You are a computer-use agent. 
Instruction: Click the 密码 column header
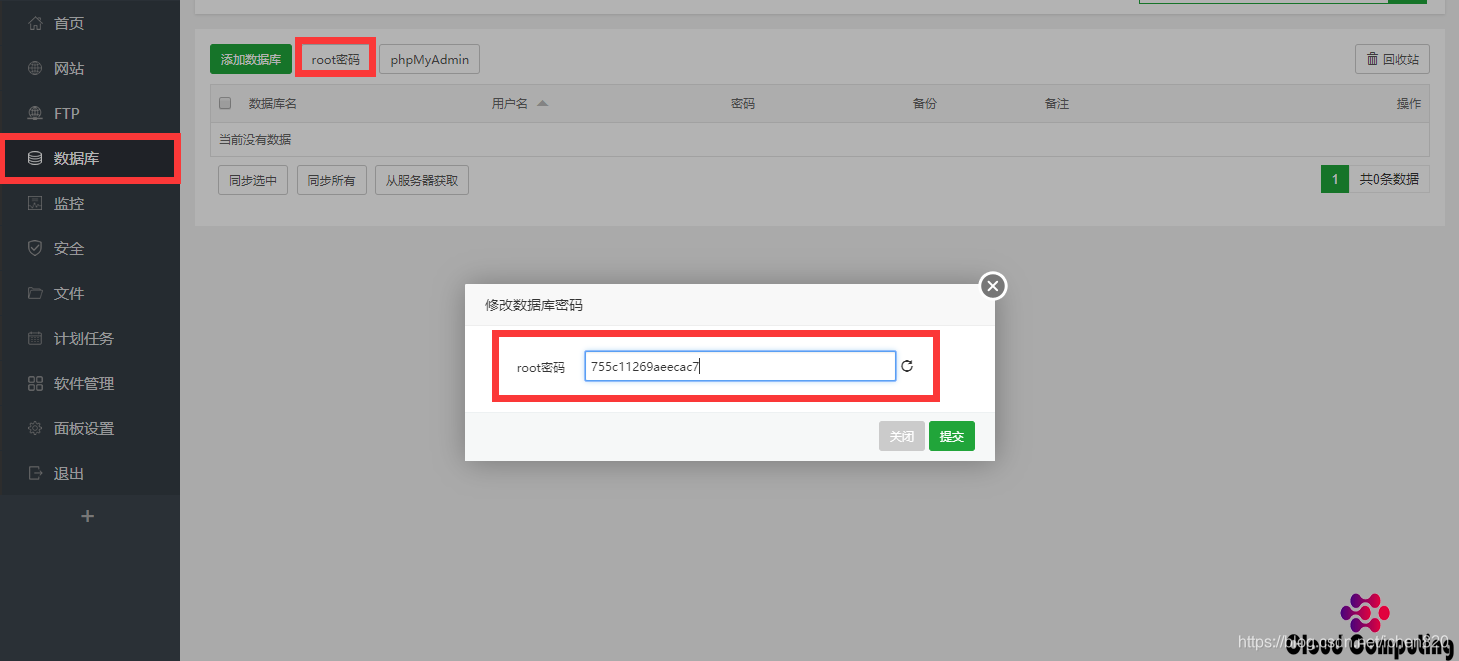click(743, 103)
